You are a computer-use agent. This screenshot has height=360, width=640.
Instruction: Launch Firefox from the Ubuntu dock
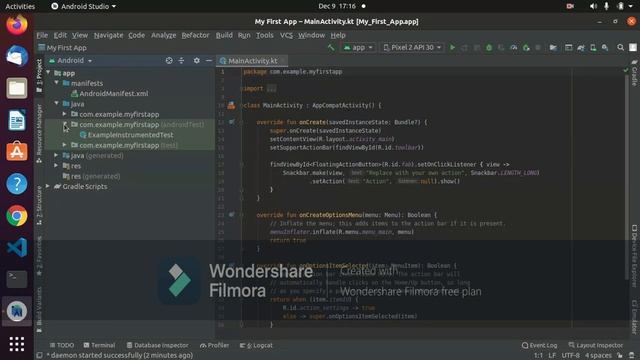coord(17,24)
